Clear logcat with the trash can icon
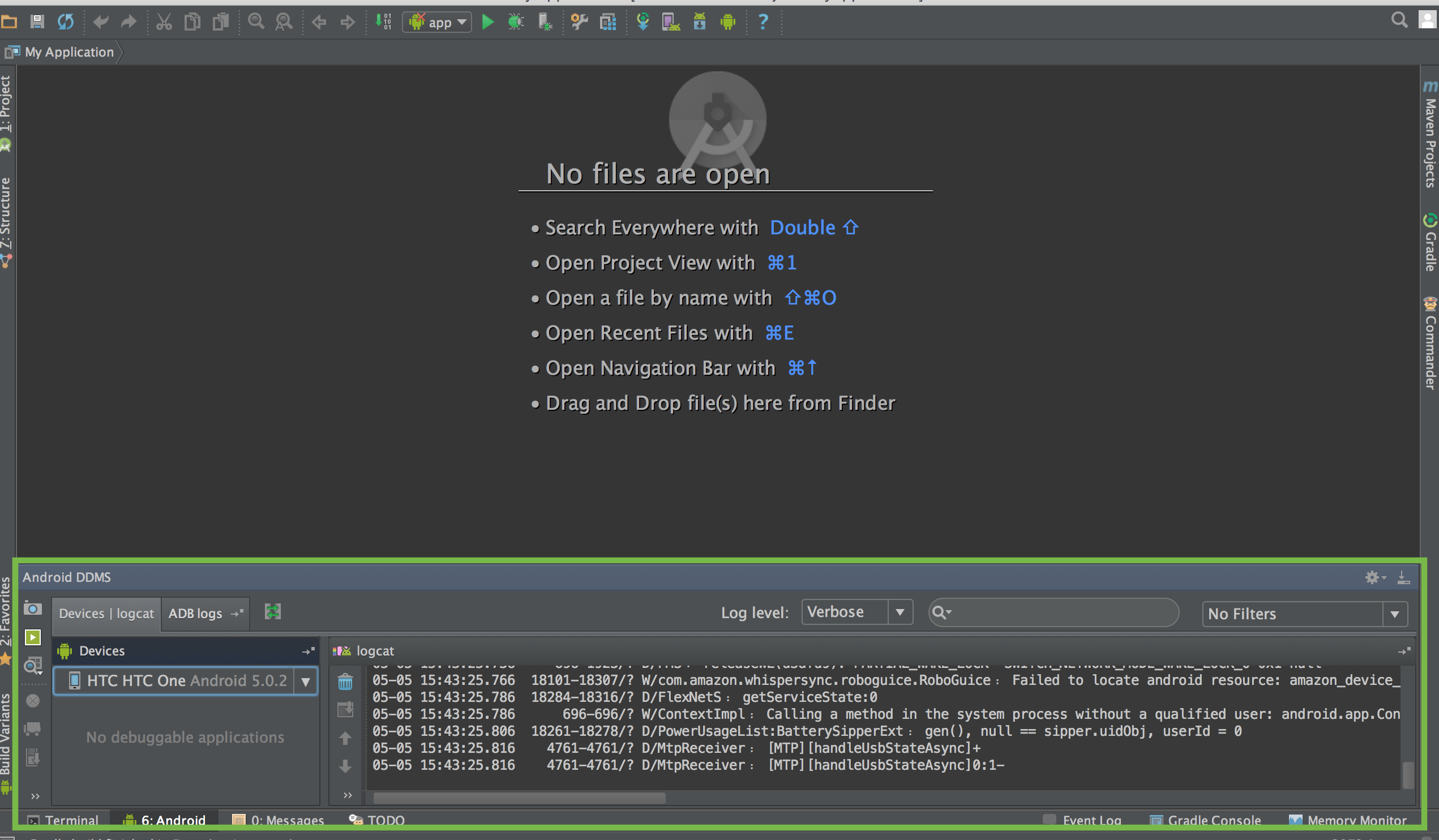 point(345,682)
